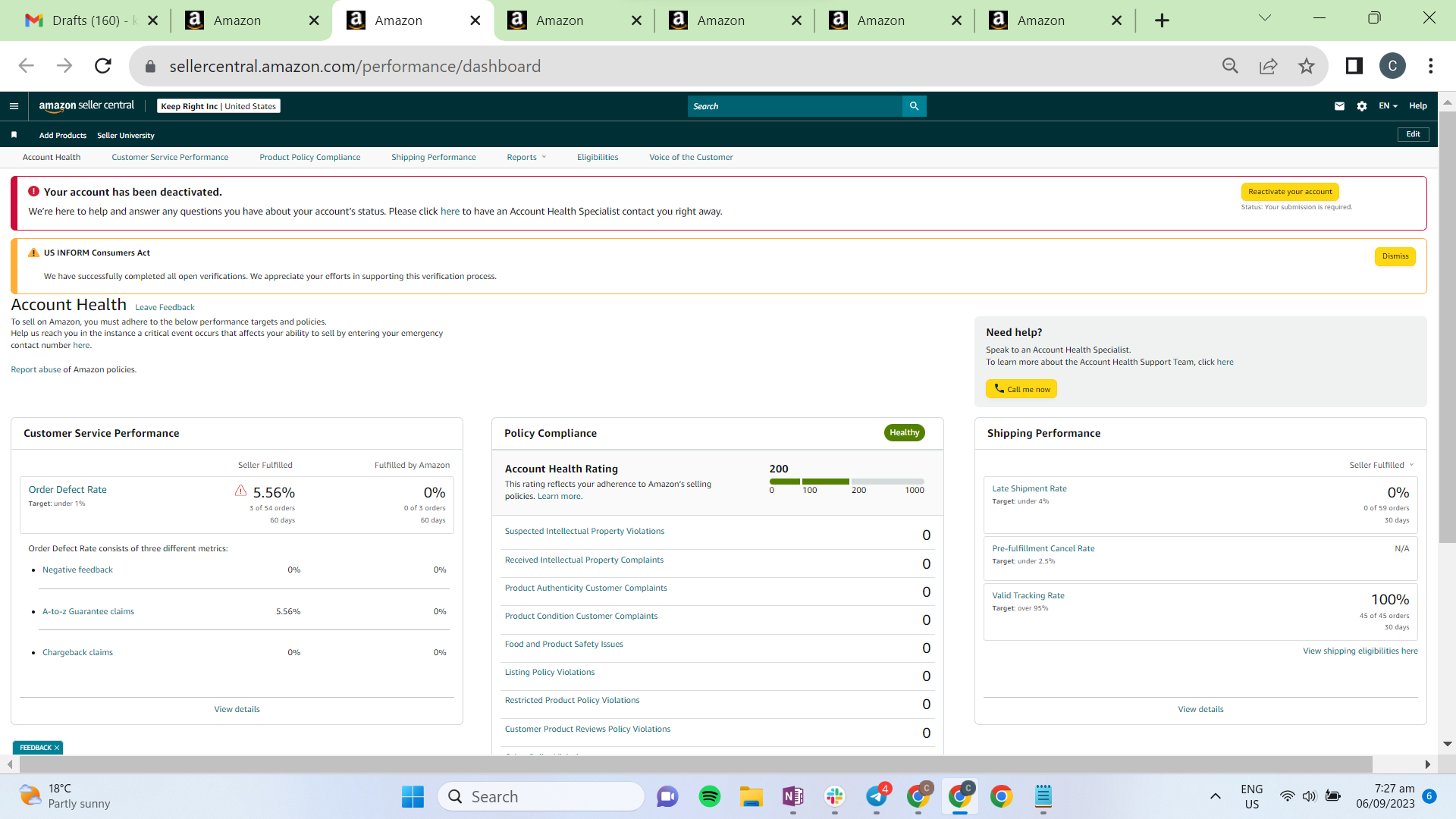This screenshot has width=1456, height=819.
Task: Launch Spotify from the taskbar
Action: tap(710, 796)
